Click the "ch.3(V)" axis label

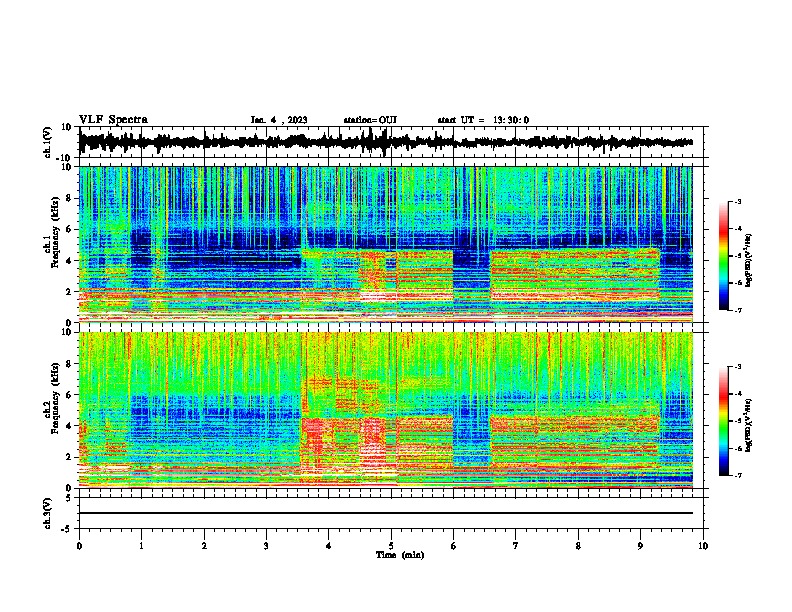[48, 513]
